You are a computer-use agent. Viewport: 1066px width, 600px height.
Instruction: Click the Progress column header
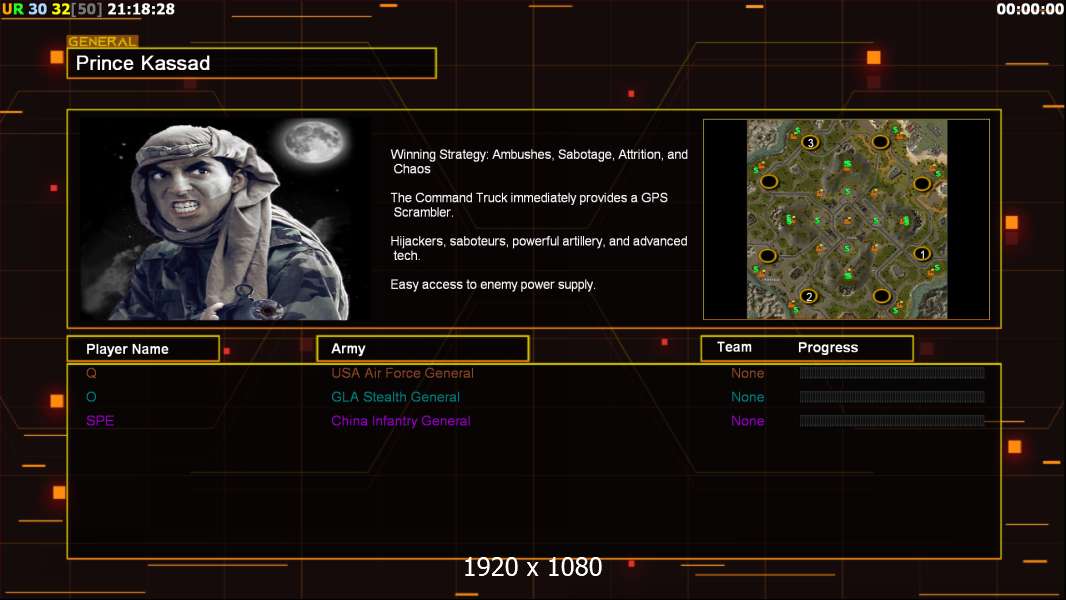pos(827,347)
